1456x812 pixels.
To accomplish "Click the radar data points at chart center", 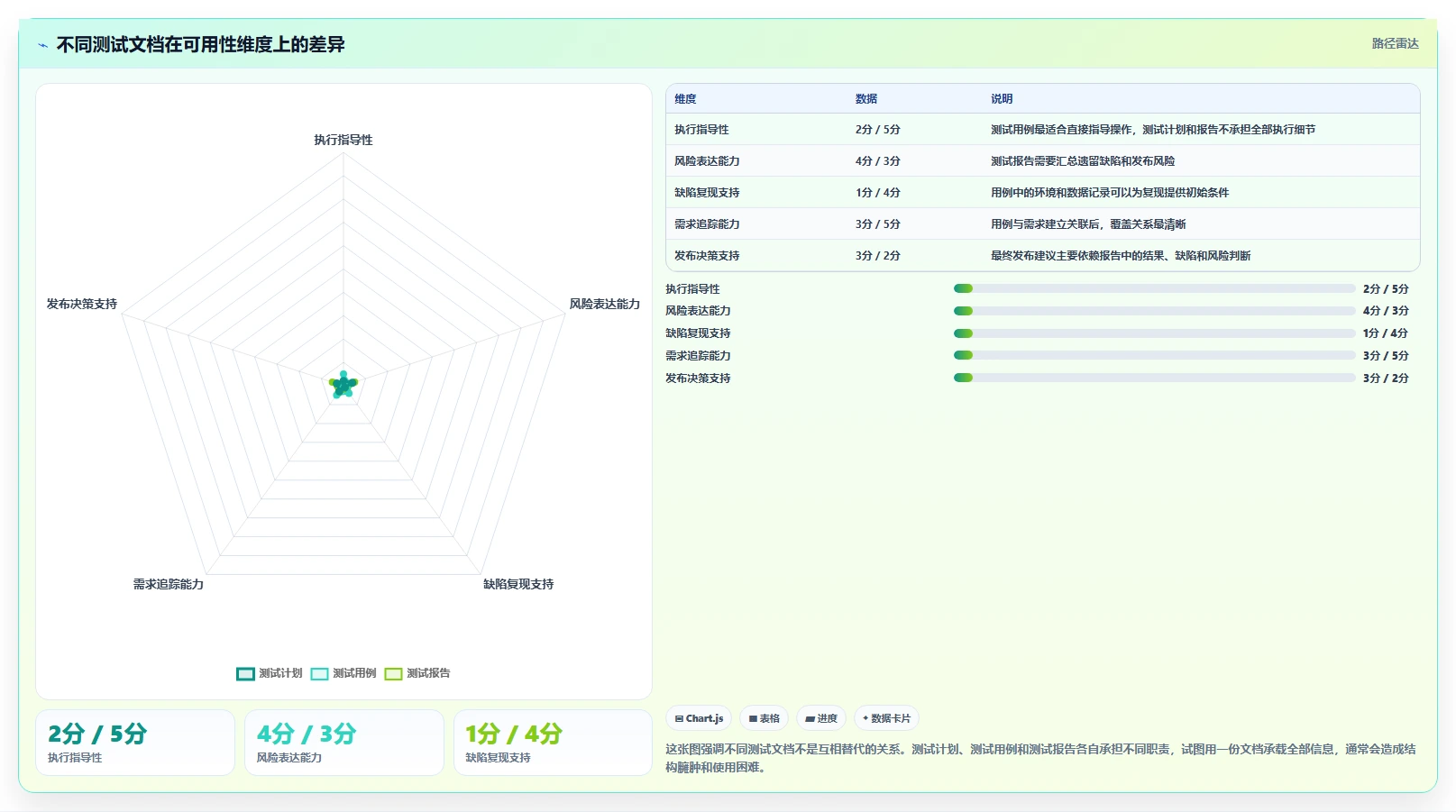I will (x=343, y=385).
